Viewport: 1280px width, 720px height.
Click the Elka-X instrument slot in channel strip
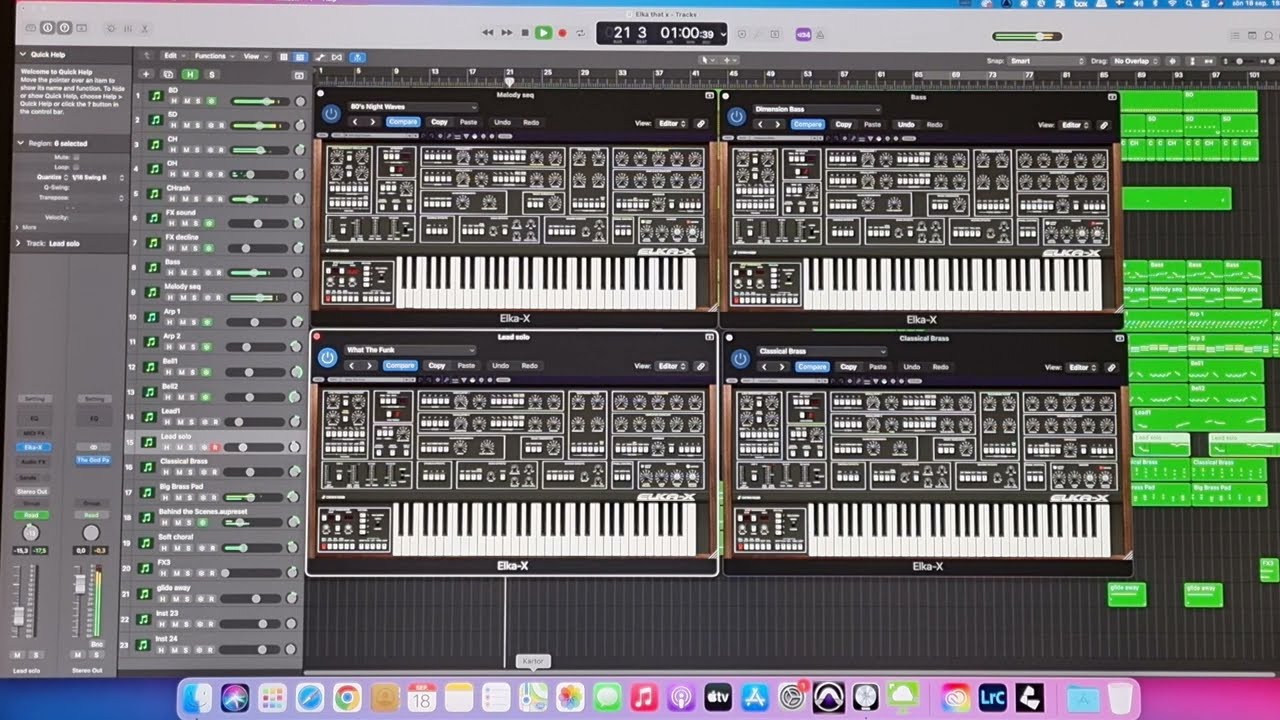pos(33,447)
